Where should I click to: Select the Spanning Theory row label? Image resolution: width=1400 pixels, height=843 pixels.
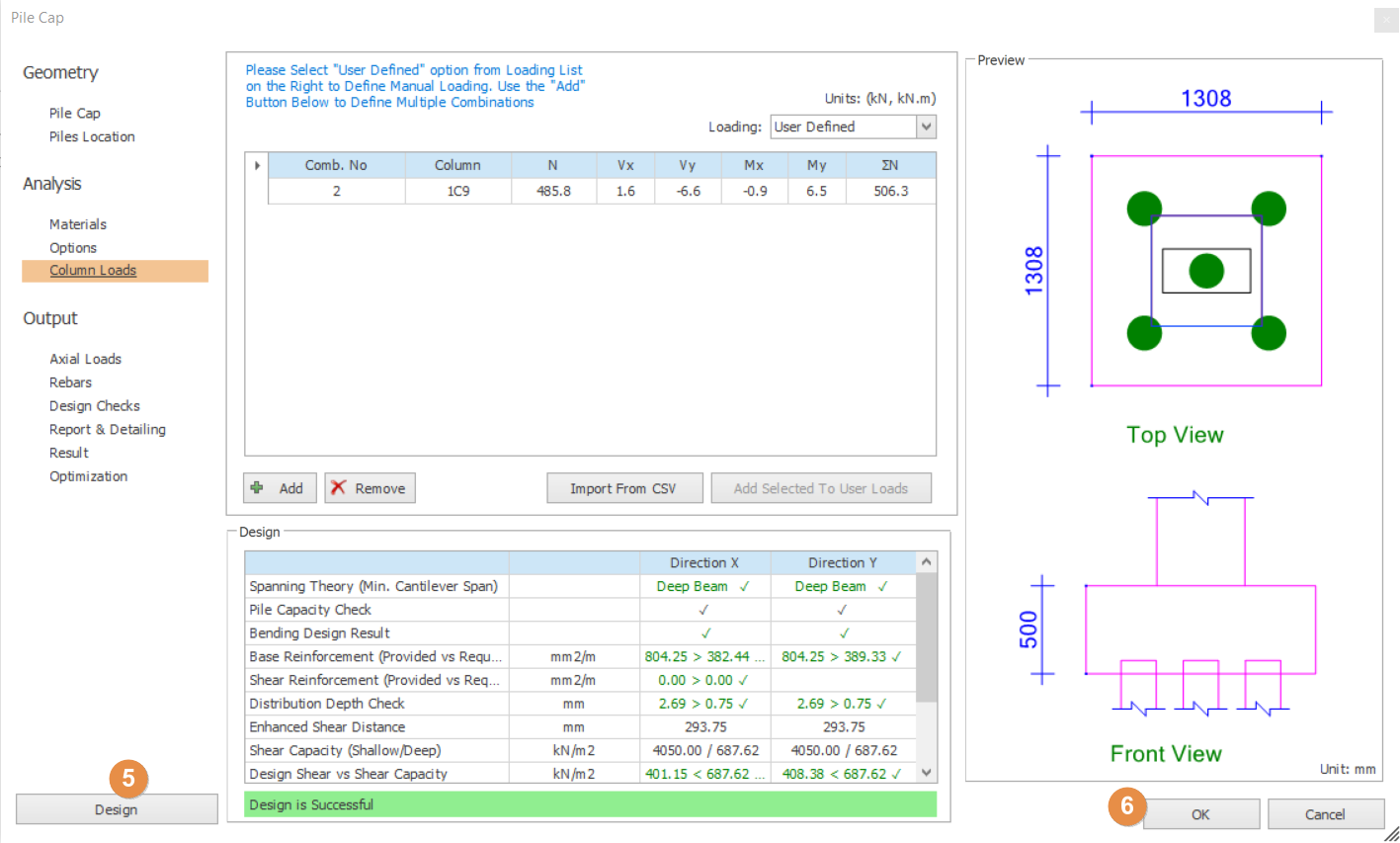(373, 586)
